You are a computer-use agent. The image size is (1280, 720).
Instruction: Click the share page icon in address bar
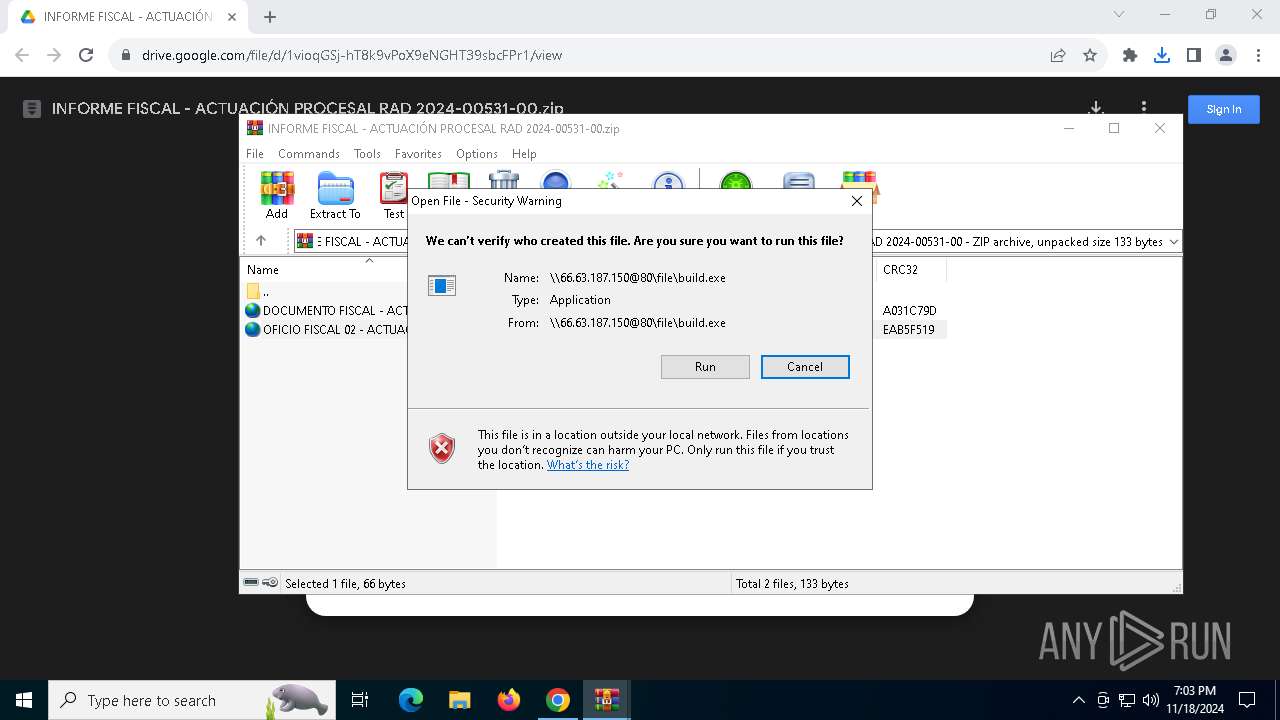tap(1058, 55)
